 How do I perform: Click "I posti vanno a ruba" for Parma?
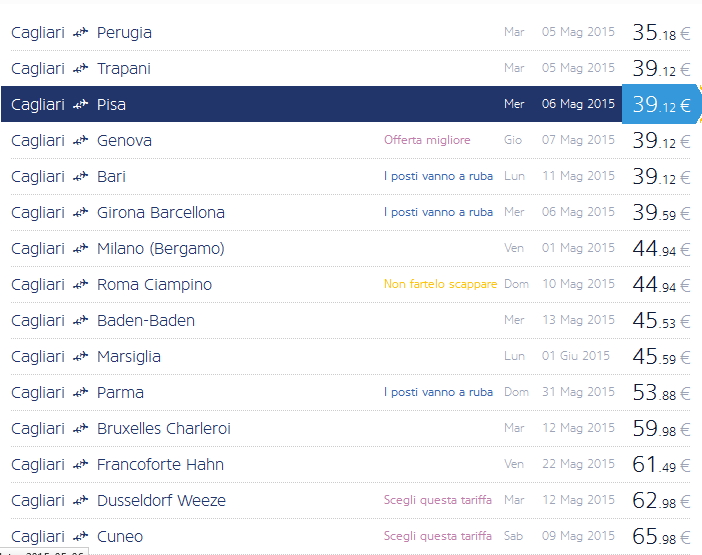tap(438, 392)
